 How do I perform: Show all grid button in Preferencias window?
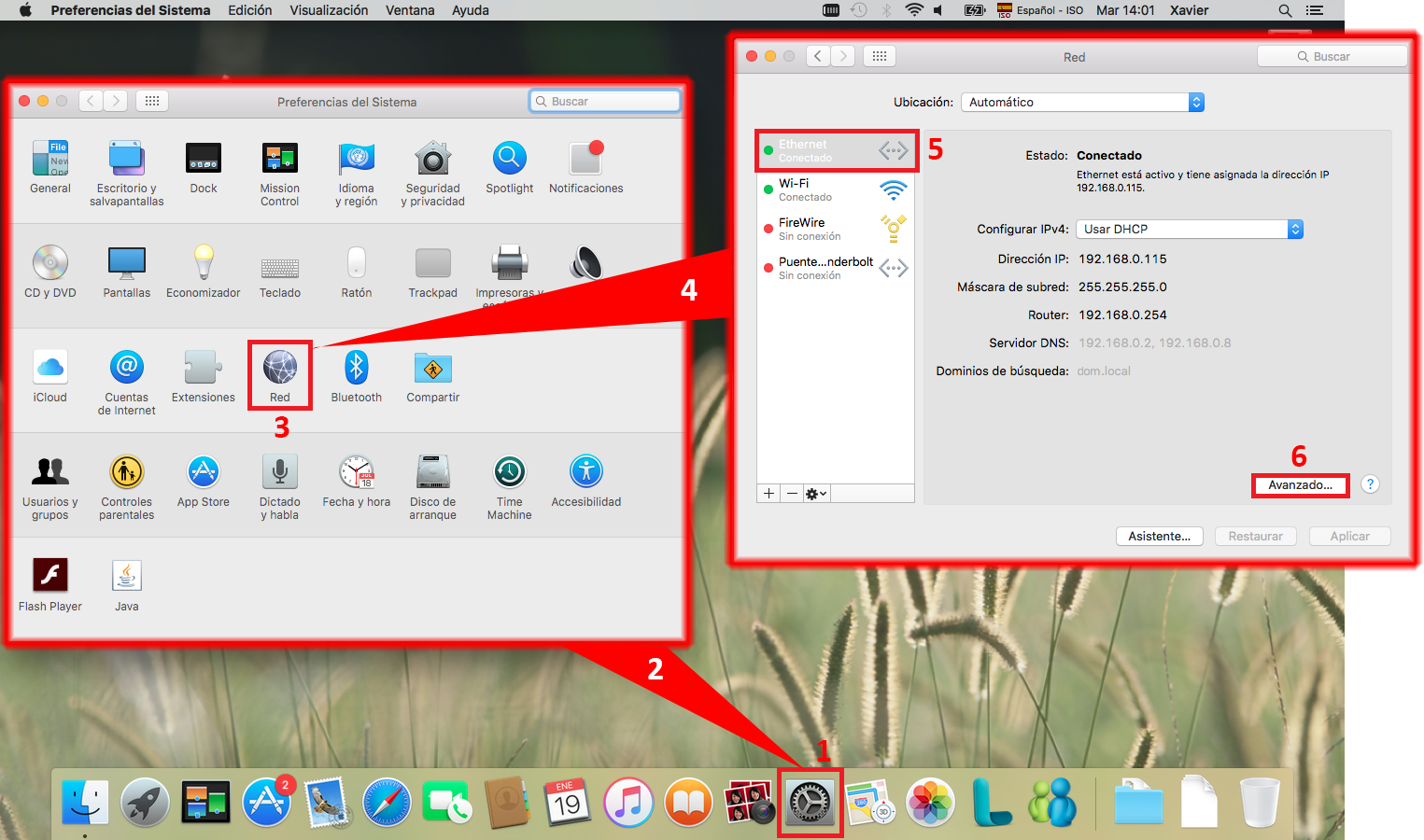(x=152, y=101)
